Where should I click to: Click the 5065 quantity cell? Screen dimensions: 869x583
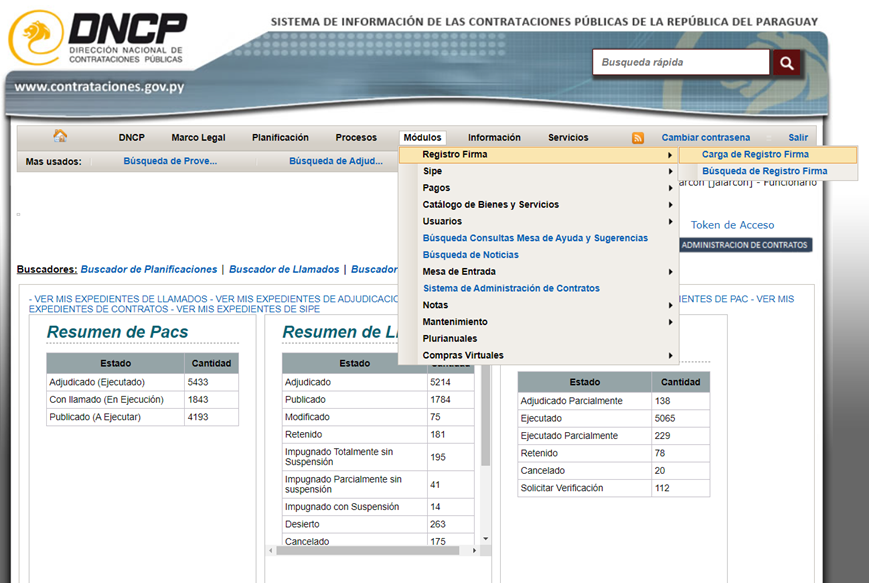point(681,418)
